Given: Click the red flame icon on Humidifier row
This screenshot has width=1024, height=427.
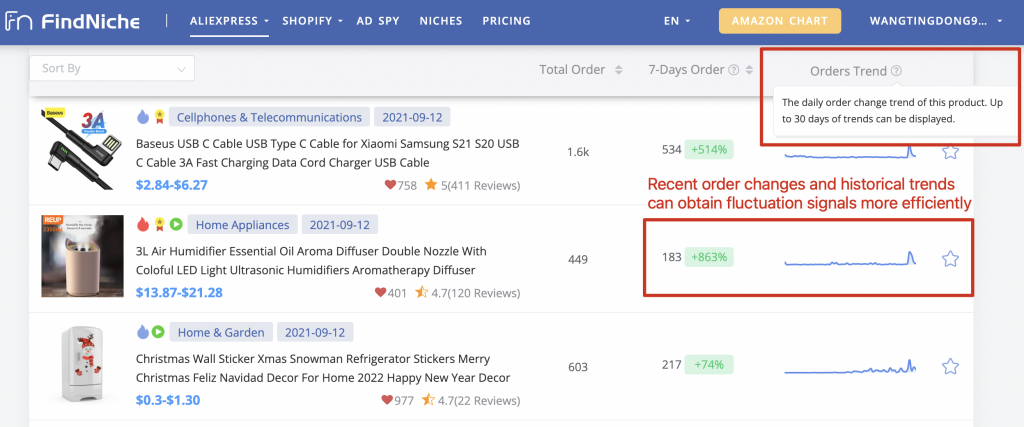Looking at the screenshot, I should pos(143,225).
